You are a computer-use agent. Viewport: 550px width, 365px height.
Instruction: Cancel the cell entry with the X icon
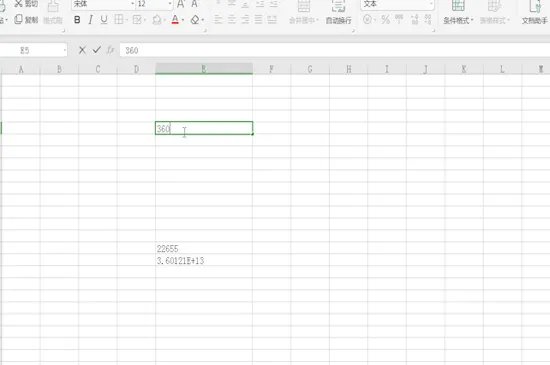point(82,50)
